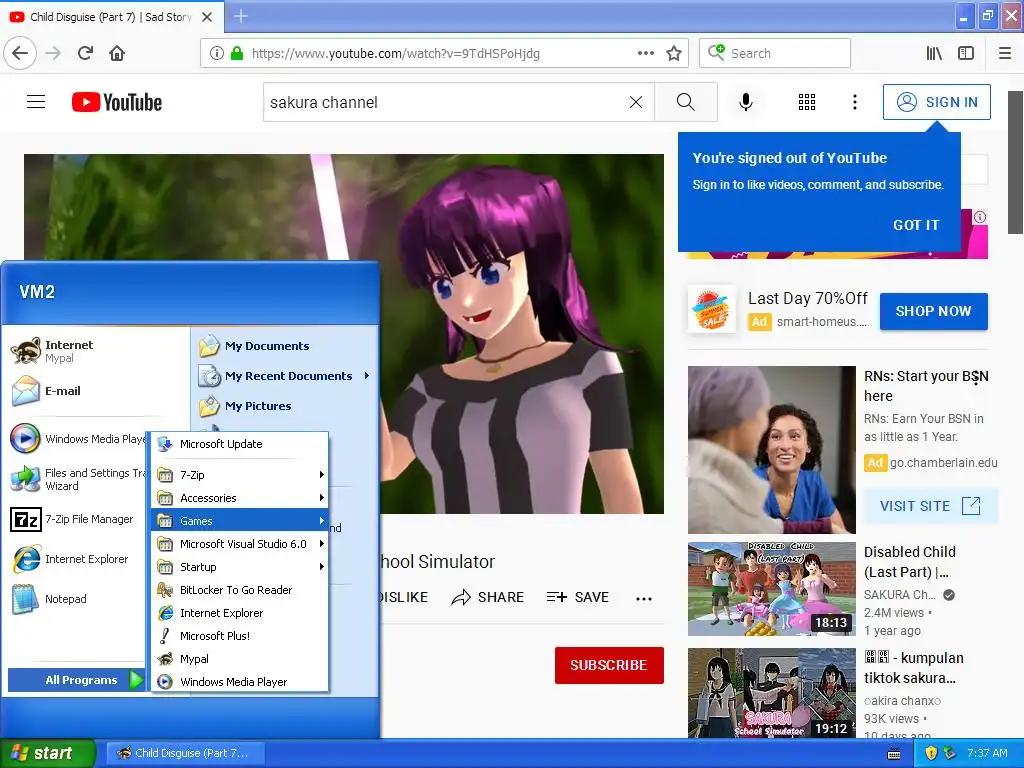
Task: Click the security shield tray icon
Action: point(931,753)
